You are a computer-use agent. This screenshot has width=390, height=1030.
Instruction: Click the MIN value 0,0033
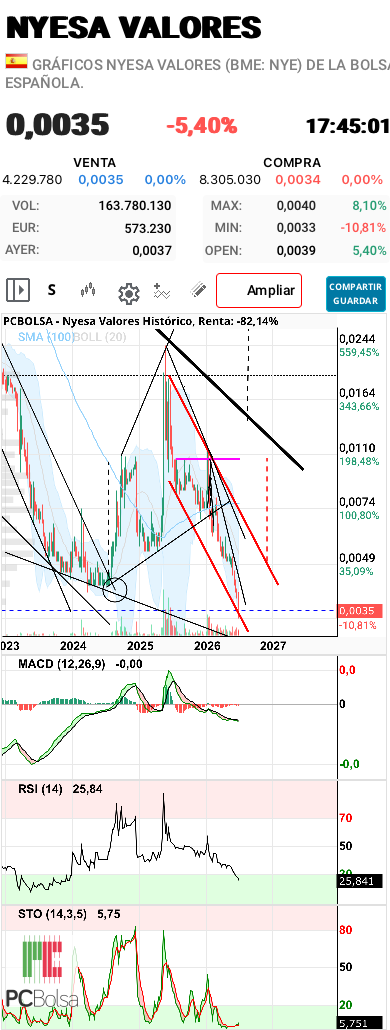click(x=296, y=228)
